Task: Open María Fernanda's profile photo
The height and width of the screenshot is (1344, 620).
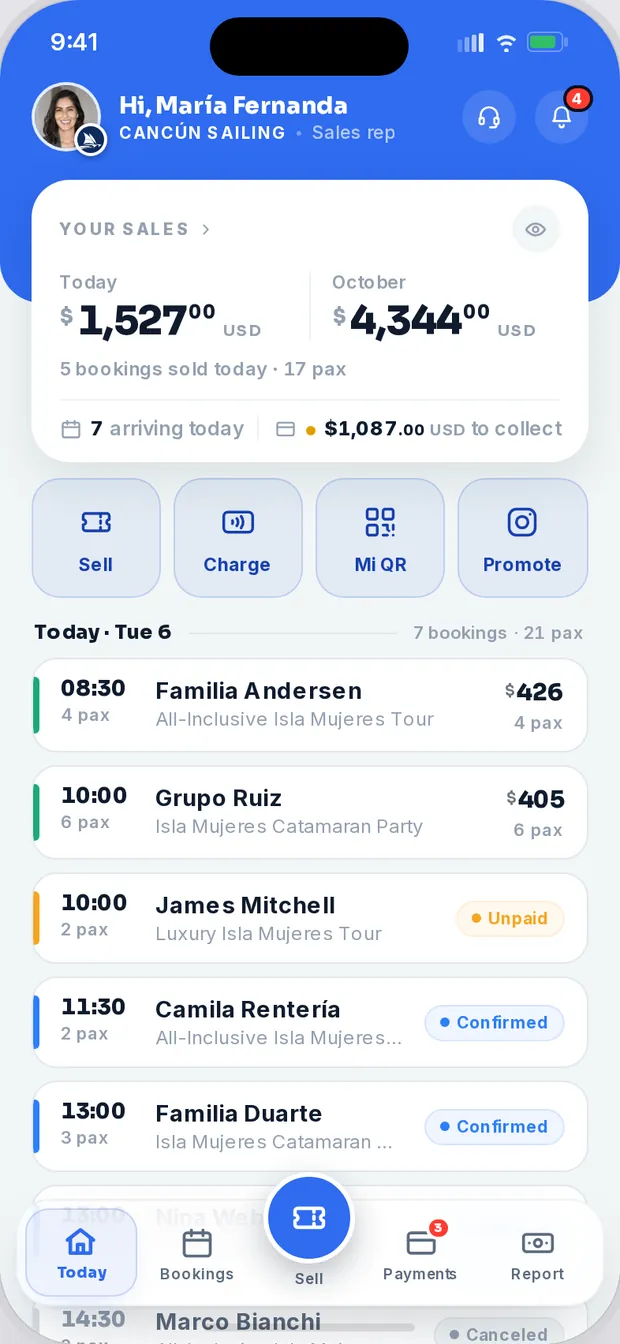Action: 67,117
